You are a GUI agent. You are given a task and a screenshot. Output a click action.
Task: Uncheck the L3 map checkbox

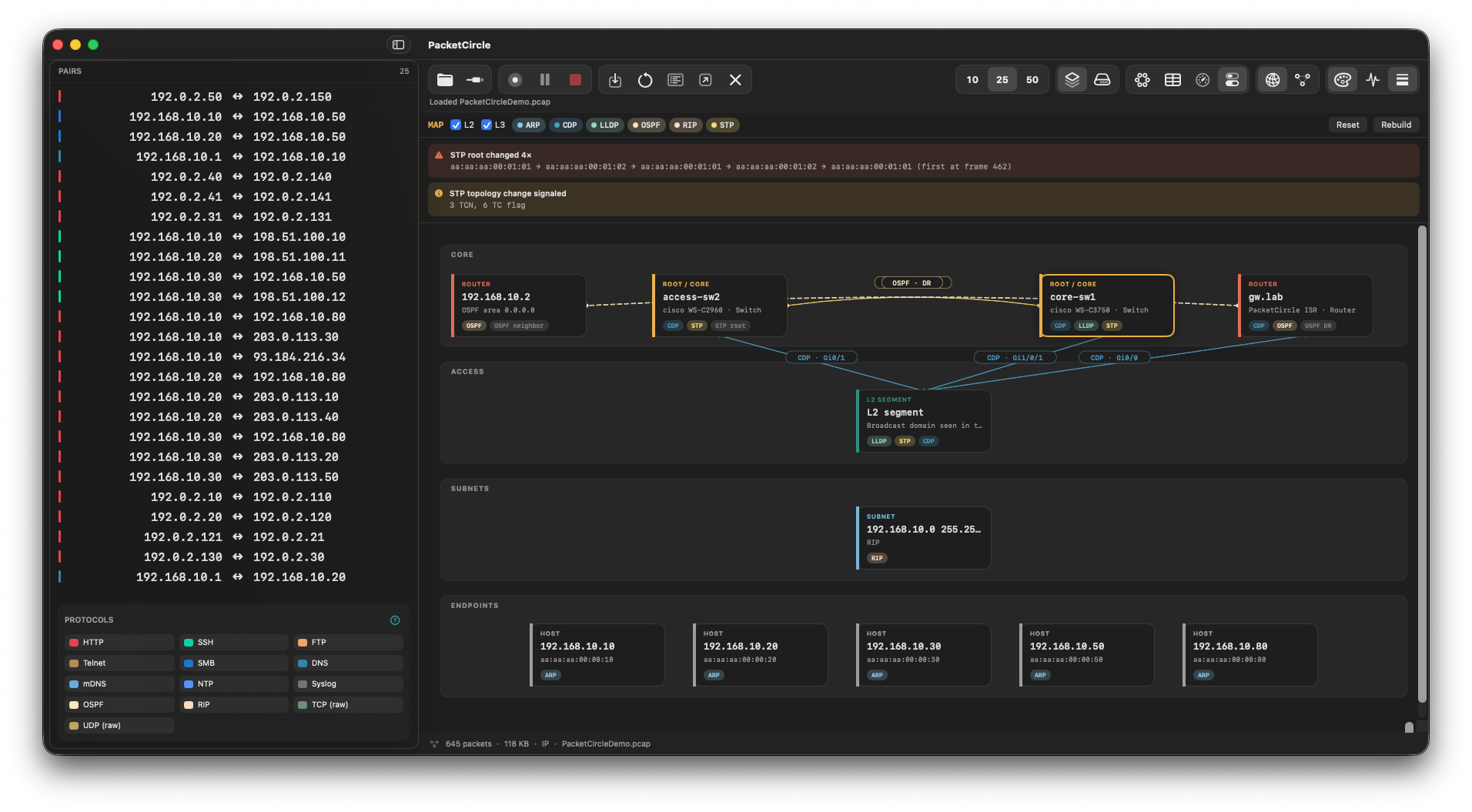487,125
